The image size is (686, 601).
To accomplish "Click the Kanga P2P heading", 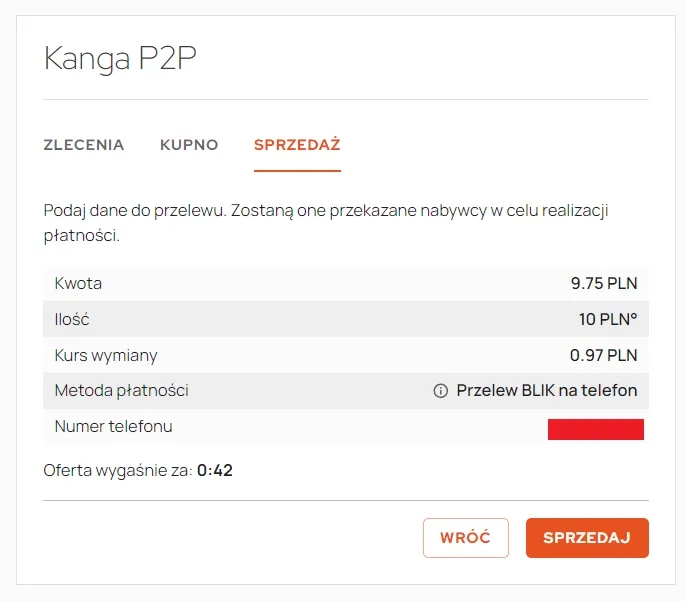I will [120, 58].
